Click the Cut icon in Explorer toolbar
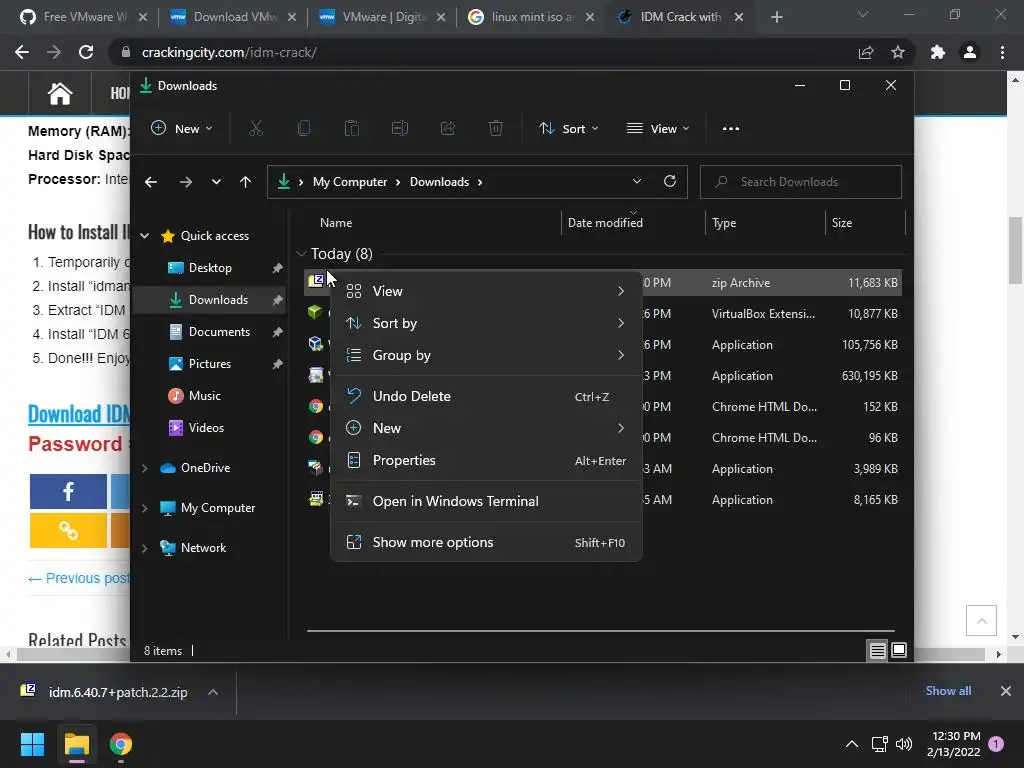This screenshot has height=768, width=1024. (256, 129)
